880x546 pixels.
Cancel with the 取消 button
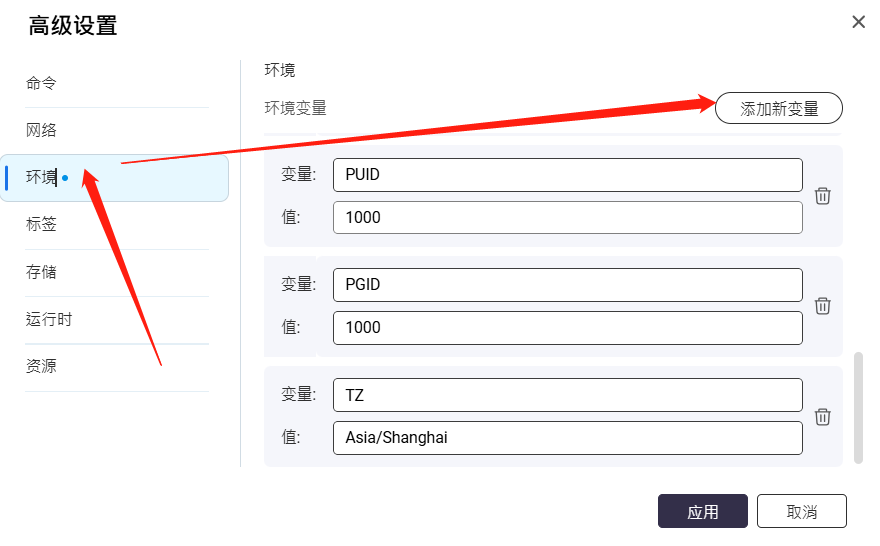click(x=801, y=511)
